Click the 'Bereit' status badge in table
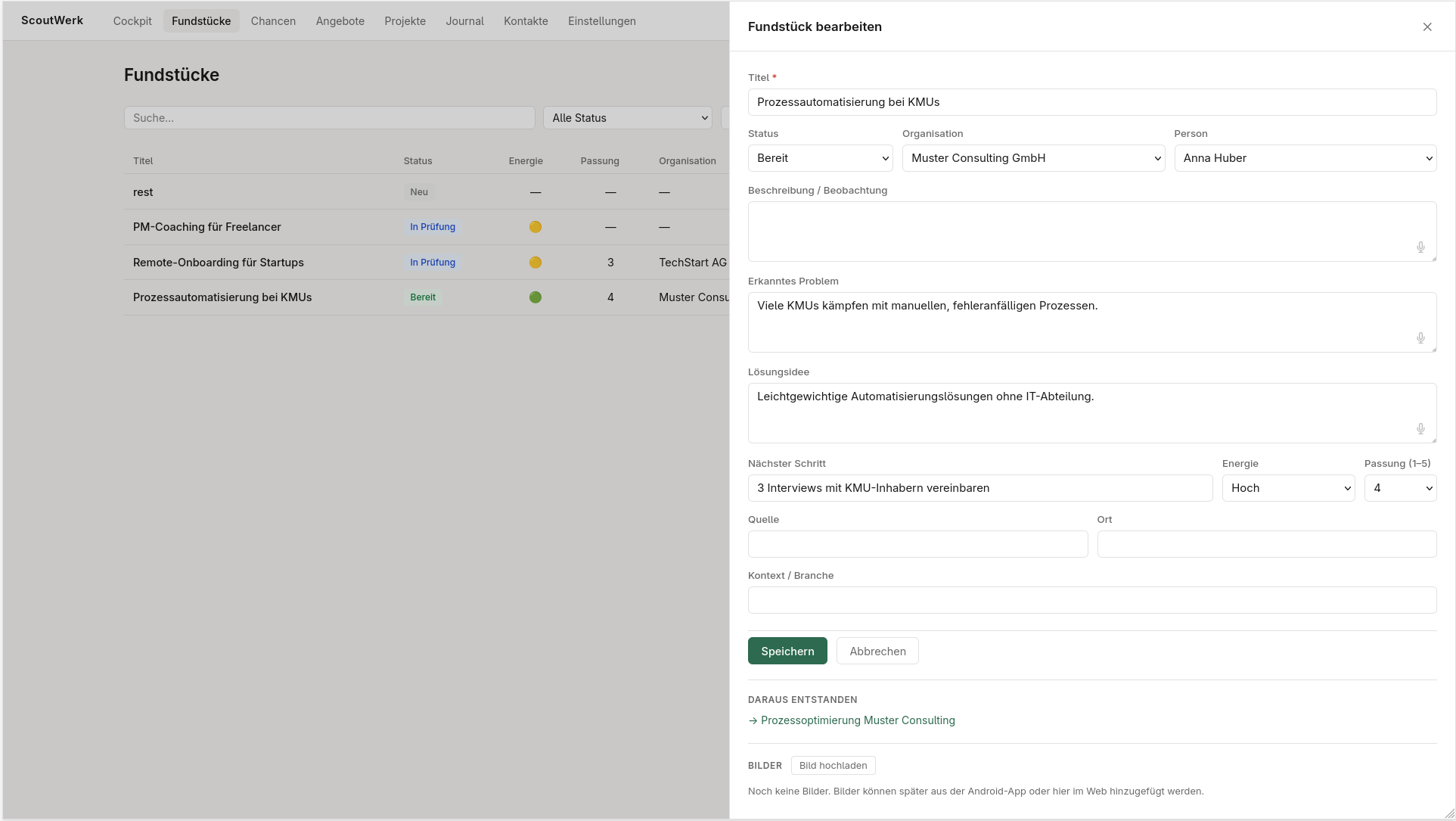This screenshot has height=821, width=1456. point(423,297)
